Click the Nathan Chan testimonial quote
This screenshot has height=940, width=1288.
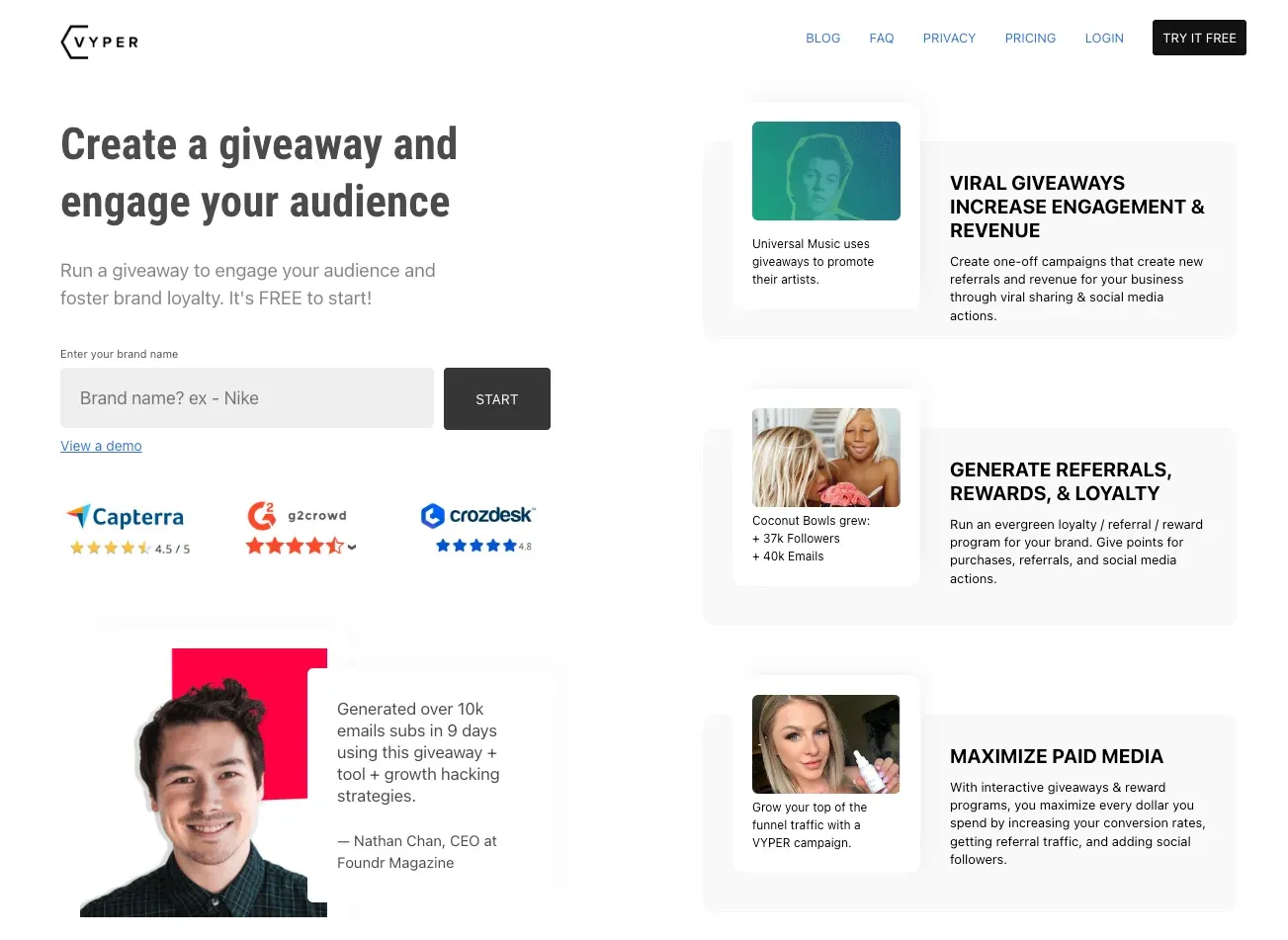coord(418,752)
